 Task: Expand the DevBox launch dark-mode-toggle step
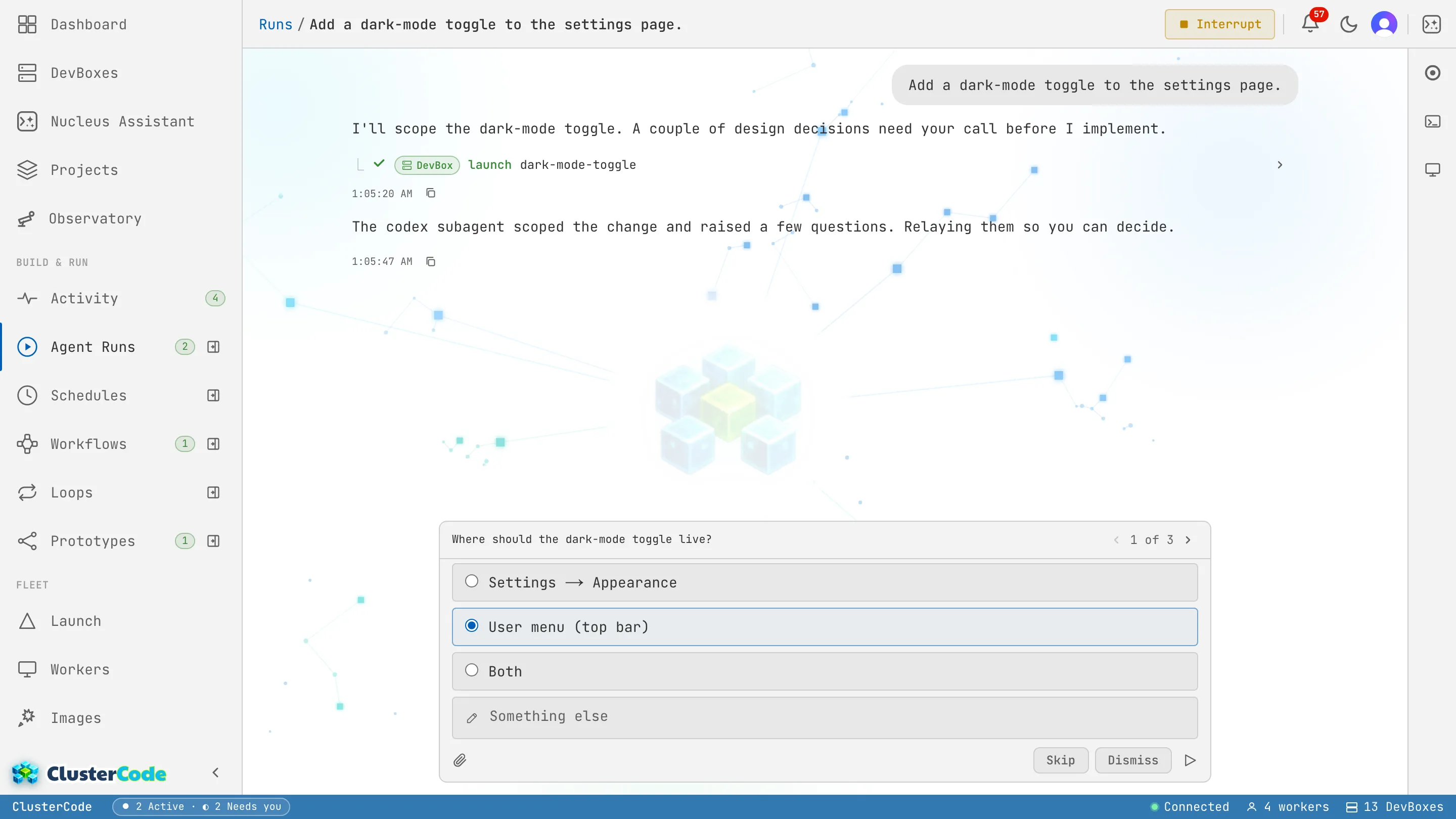point(1280,165)
